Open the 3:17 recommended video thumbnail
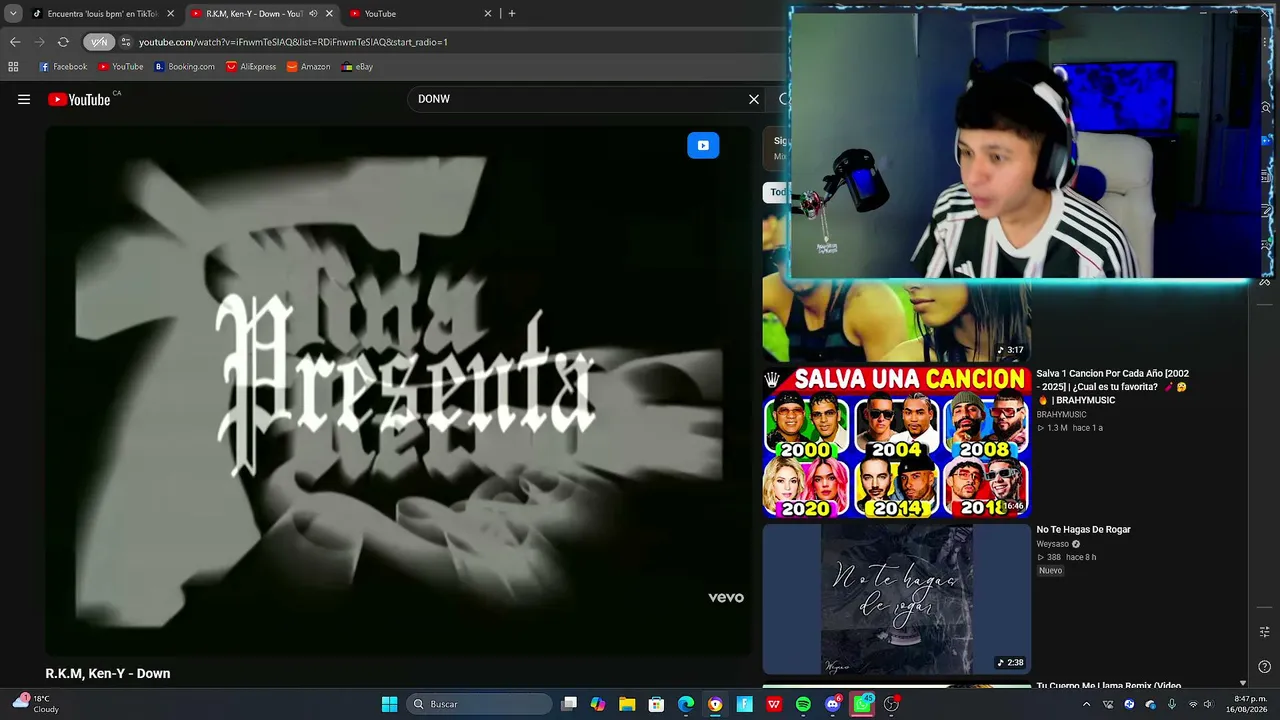The width and height of the screenshot is (1280, 720). tap(896, 320)
